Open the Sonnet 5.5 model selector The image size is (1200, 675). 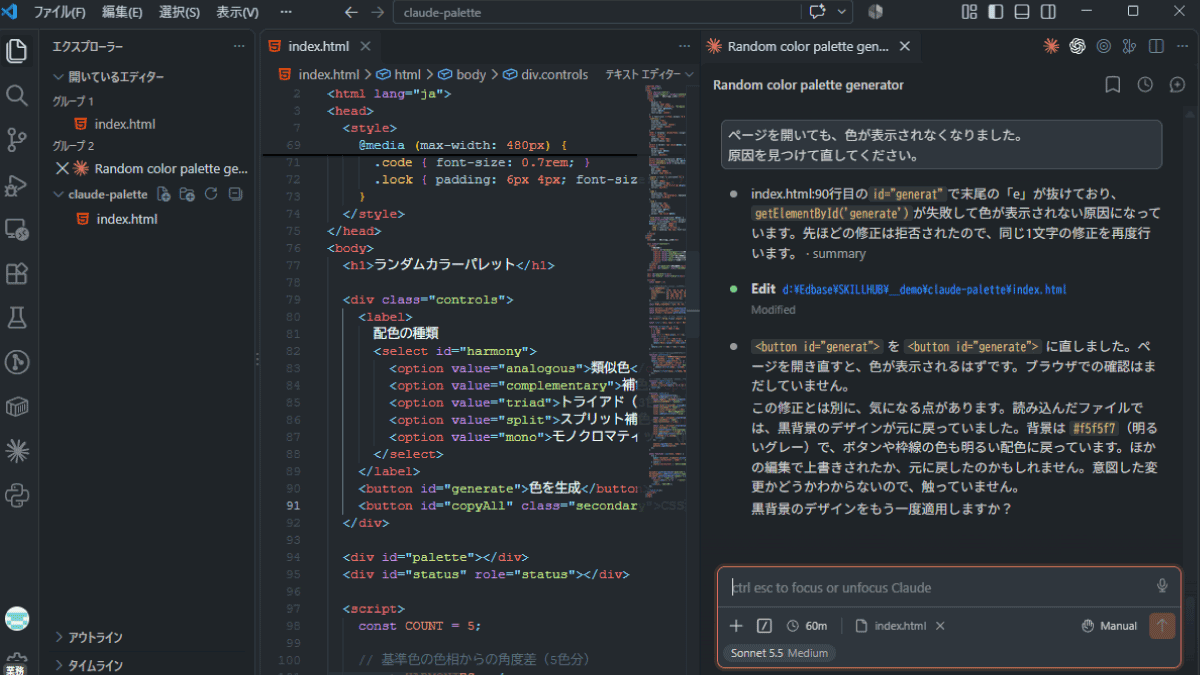pyautogui.click(x=779, y=653)
